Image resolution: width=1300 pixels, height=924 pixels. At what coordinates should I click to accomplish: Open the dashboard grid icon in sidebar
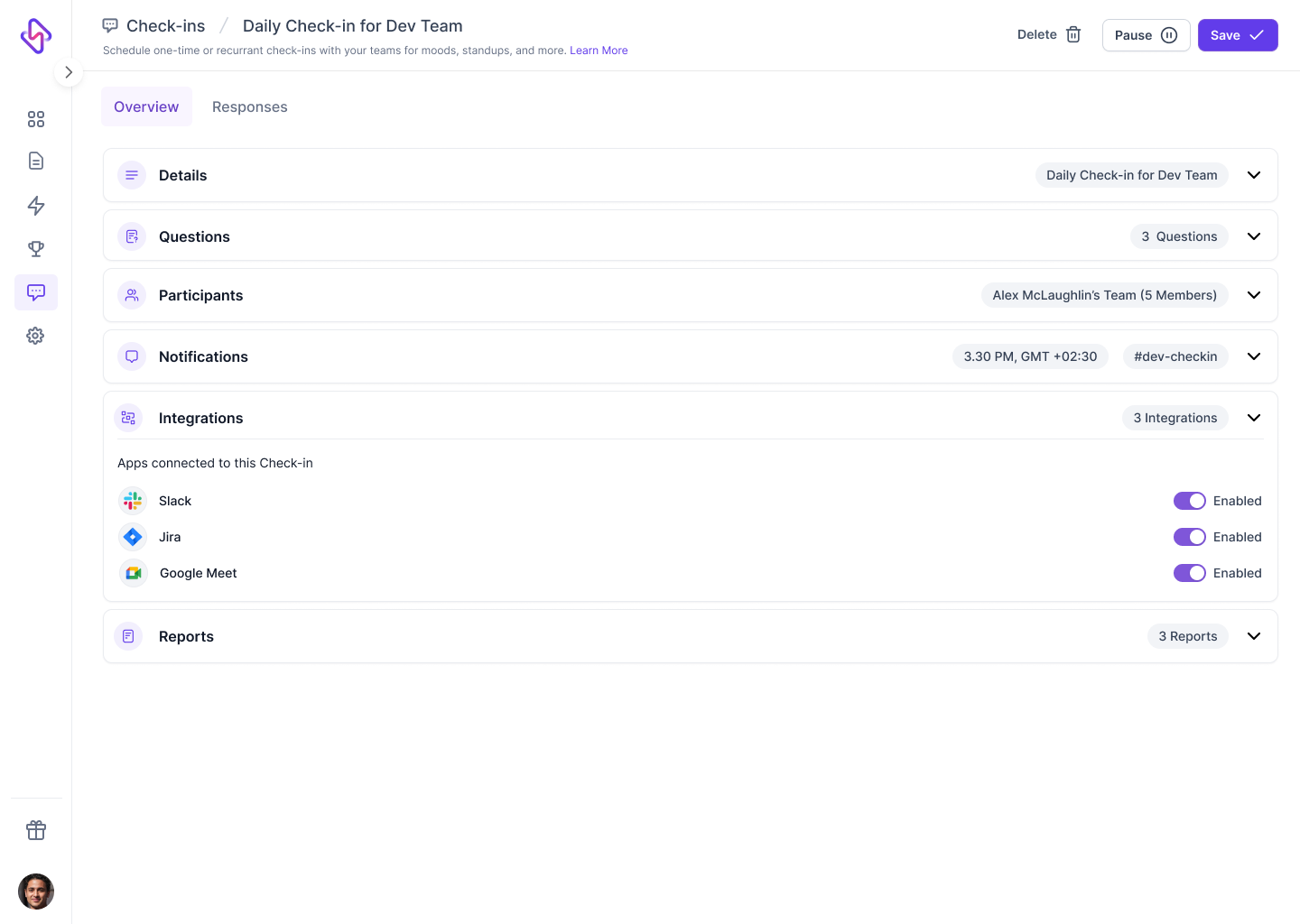[x=36, y=118]
